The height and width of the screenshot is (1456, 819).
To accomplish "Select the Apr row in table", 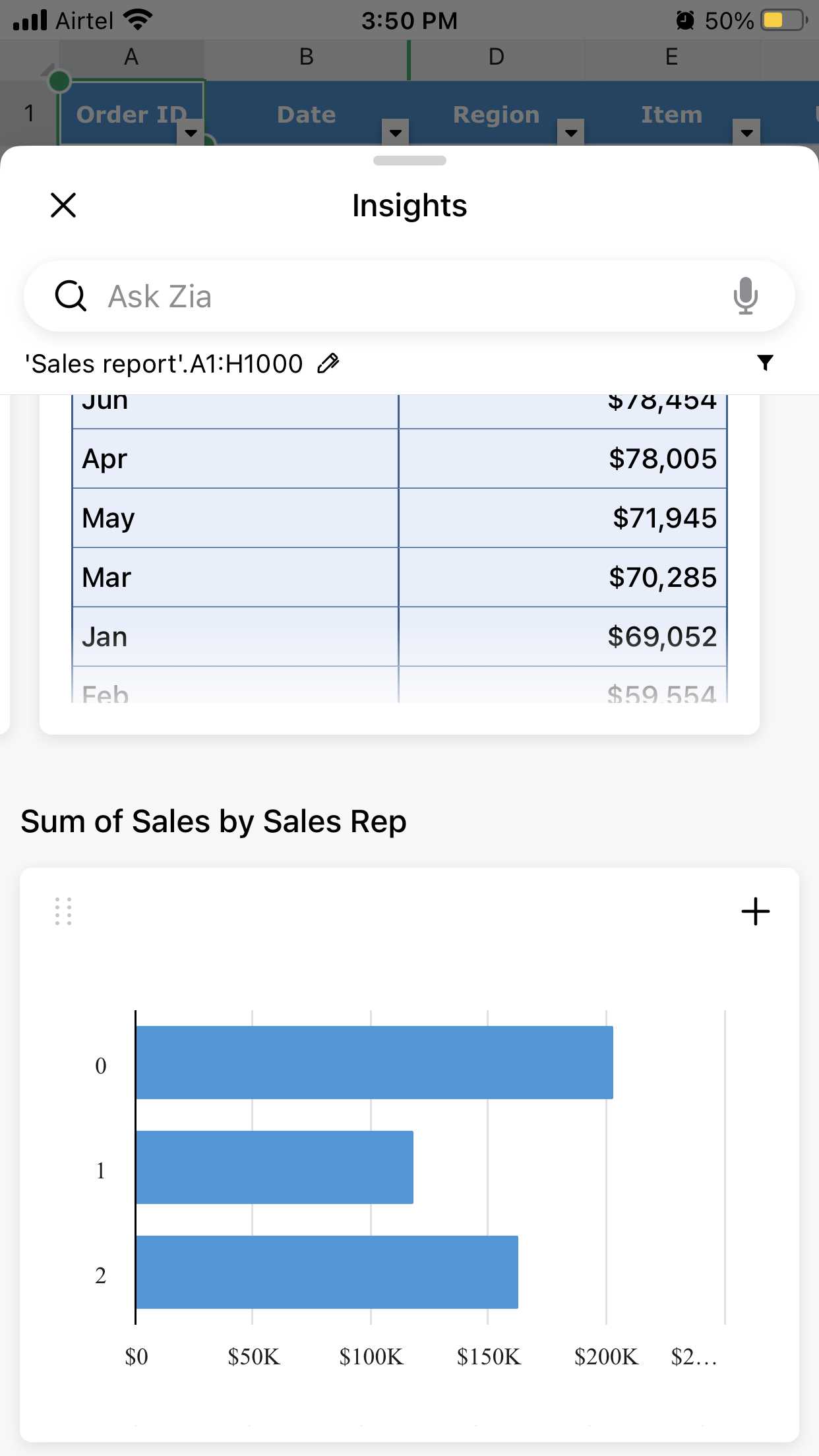I will click(235, 459).
